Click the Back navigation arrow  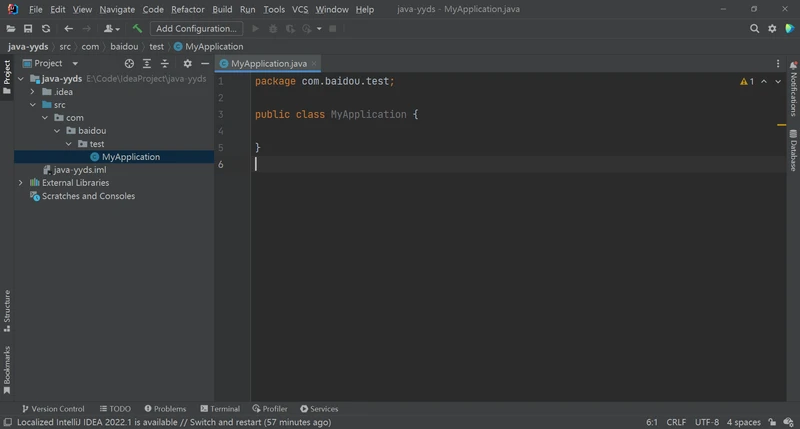click(69, 29)
